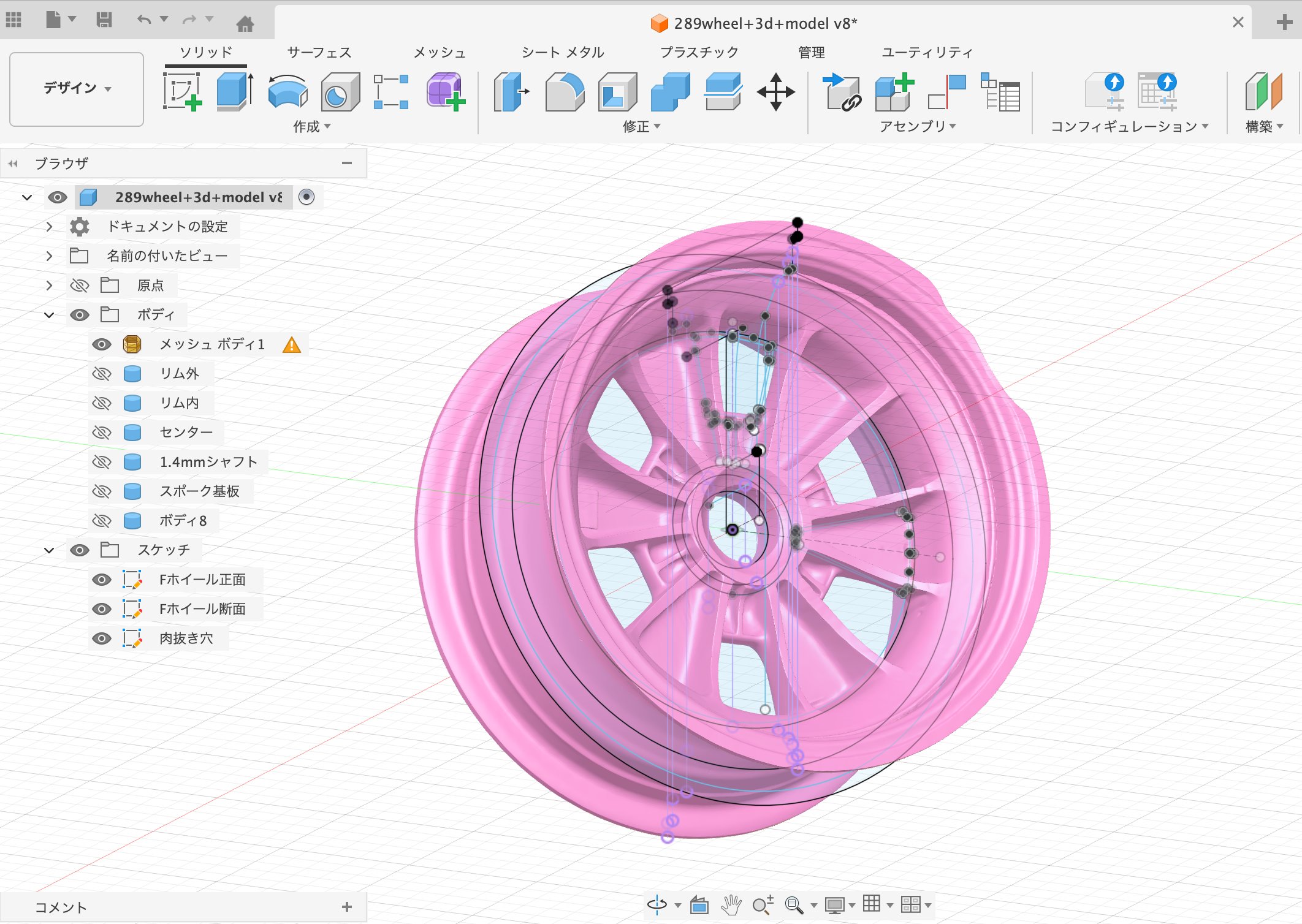Show the リム外 body via eye icon
1302x924 pixels.
102,374
